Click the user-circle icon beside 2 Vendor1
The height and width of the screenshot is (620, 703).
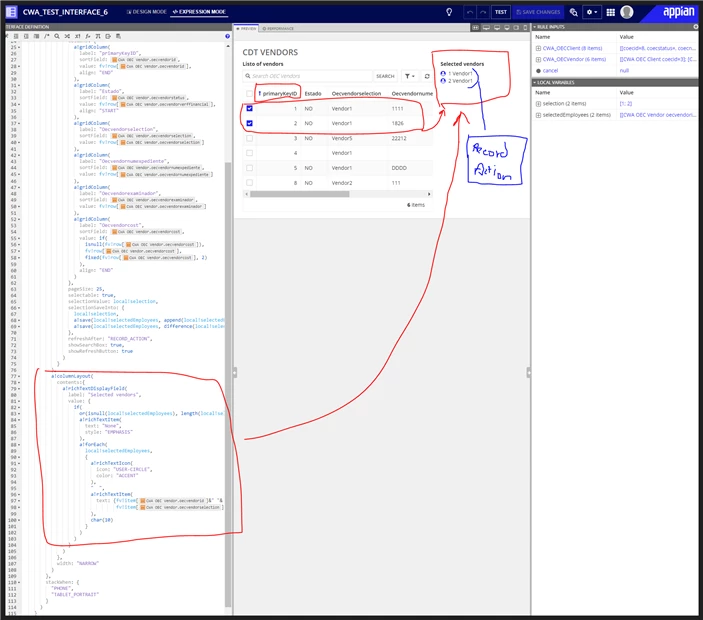[x=443, y=81]
